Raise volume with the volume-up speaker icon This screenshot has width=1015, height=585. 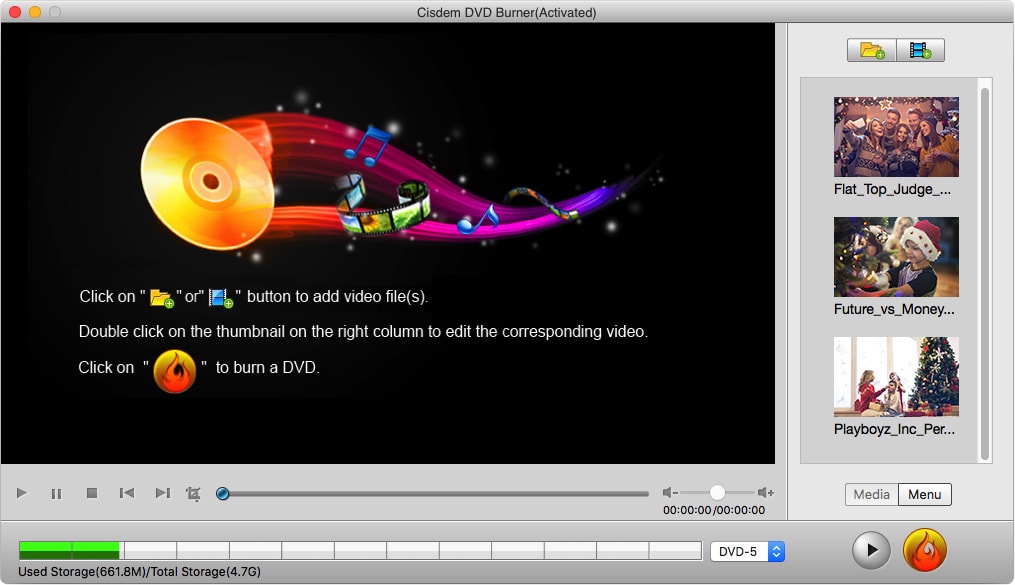tap(765, 493)
